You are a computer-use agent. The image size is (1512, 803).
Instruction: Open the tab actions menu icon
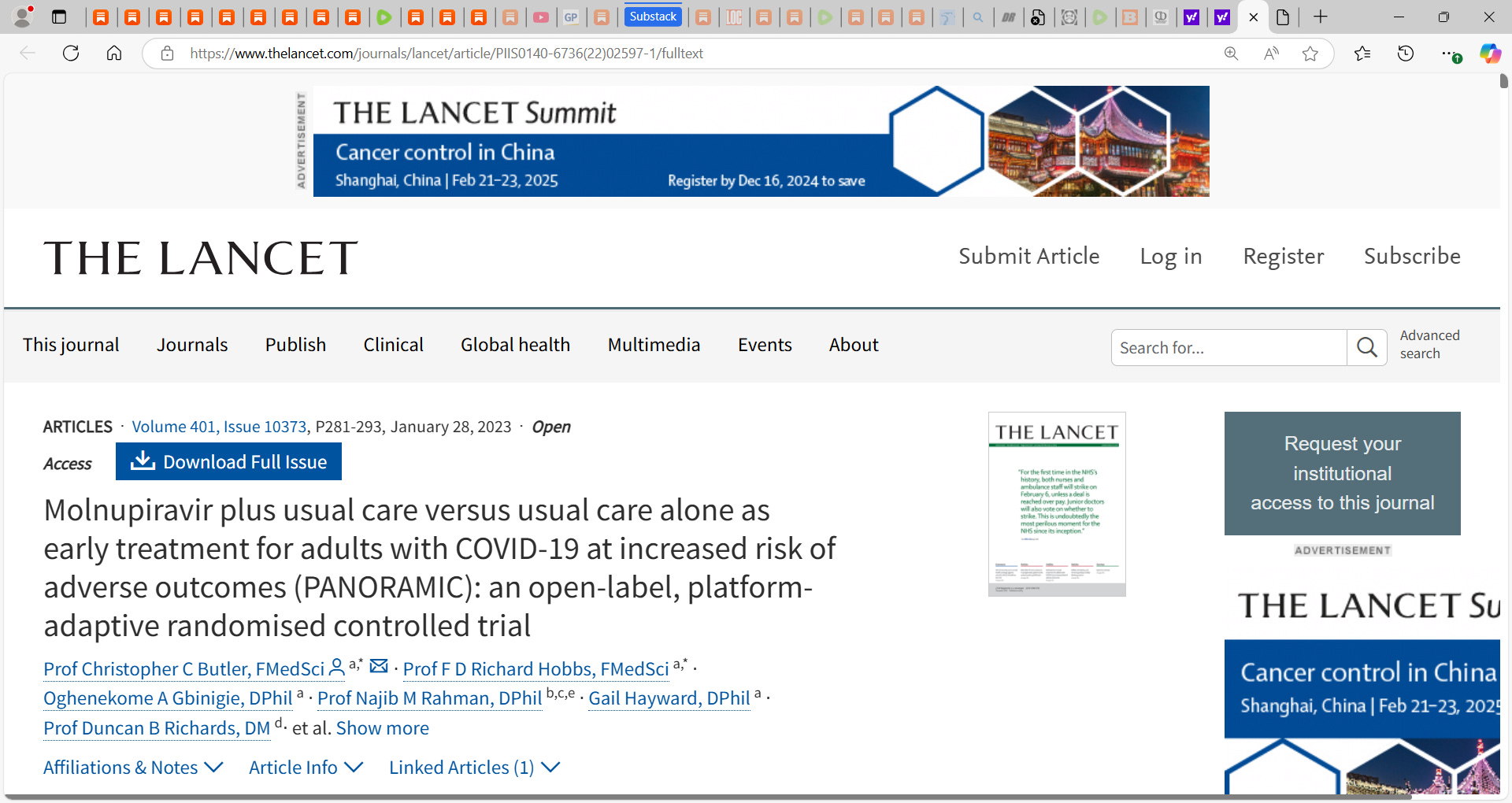pos(59,17)
